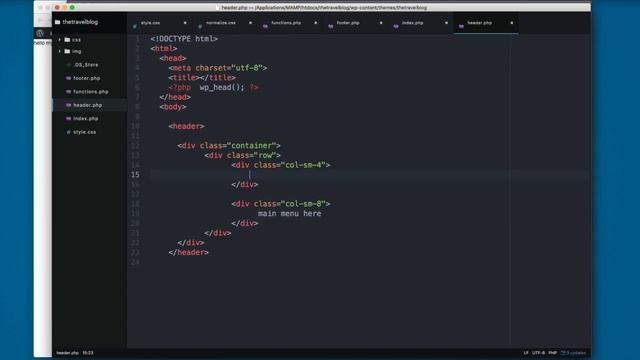The height and width of the screenshot is (360, 640).
Task: Switch to the index.php tab
Action: pos(420,23)
